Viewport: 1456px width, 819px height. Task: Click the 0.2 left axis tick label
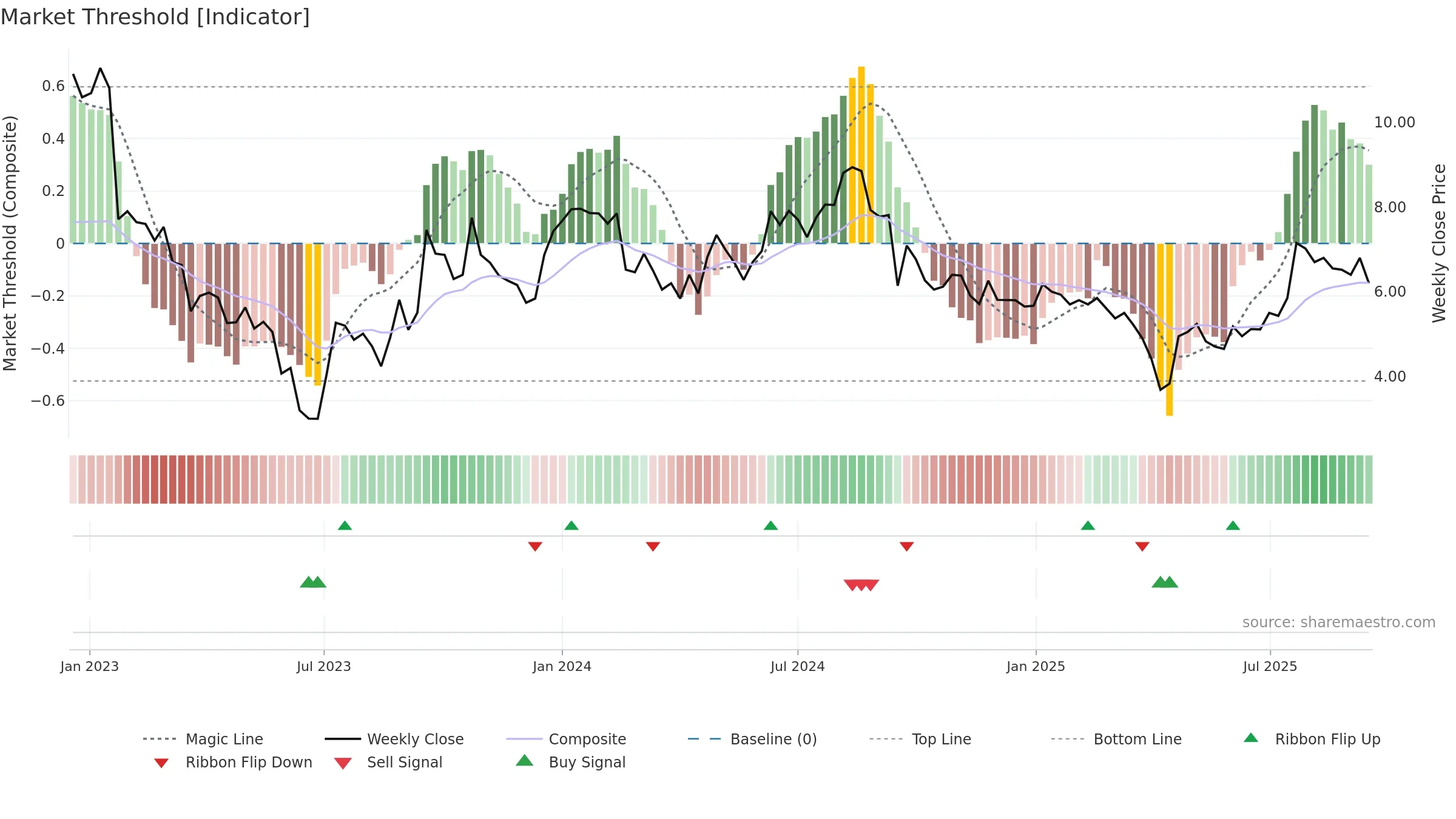coord(53,191)
